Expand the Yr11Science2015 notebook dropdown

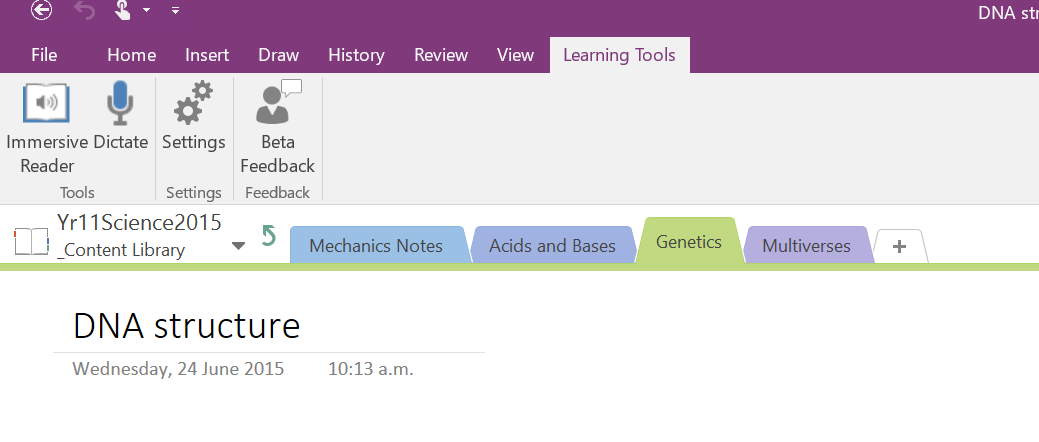tap(238, 245)
